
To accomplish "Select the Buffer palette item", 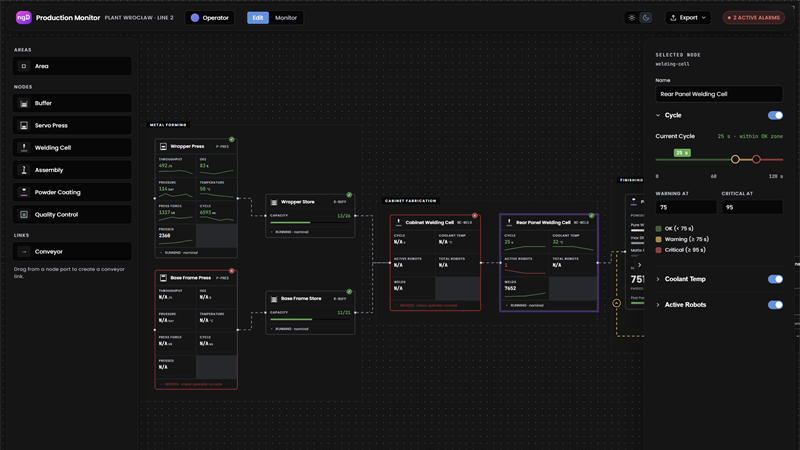I will (x=72, y=103).
